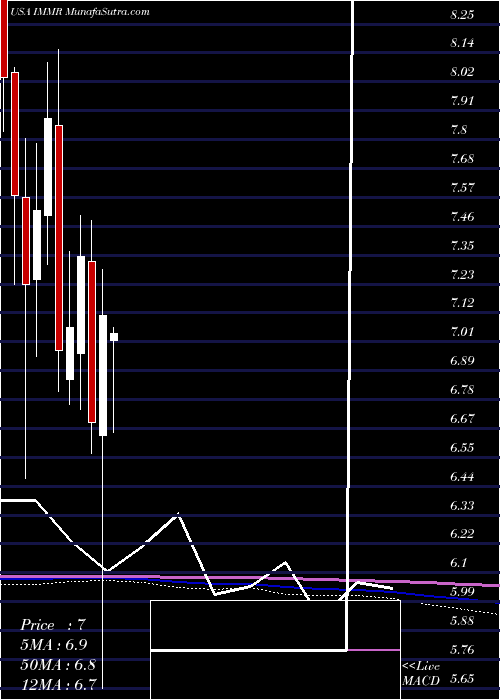Click the 6.44 price axis label
Screen dimensions: 500x700
pyautogui.click(x=462, y=477)
